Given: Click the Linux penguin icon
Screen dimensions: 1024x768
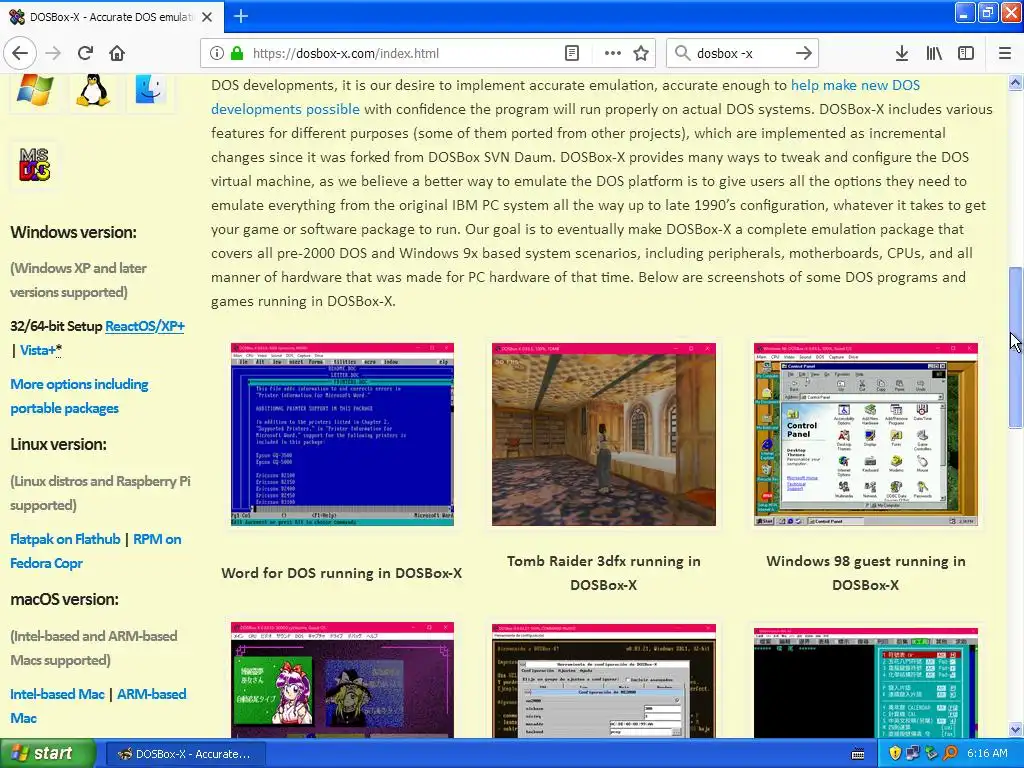Looking at the screenshot, I should click(93, 91).
